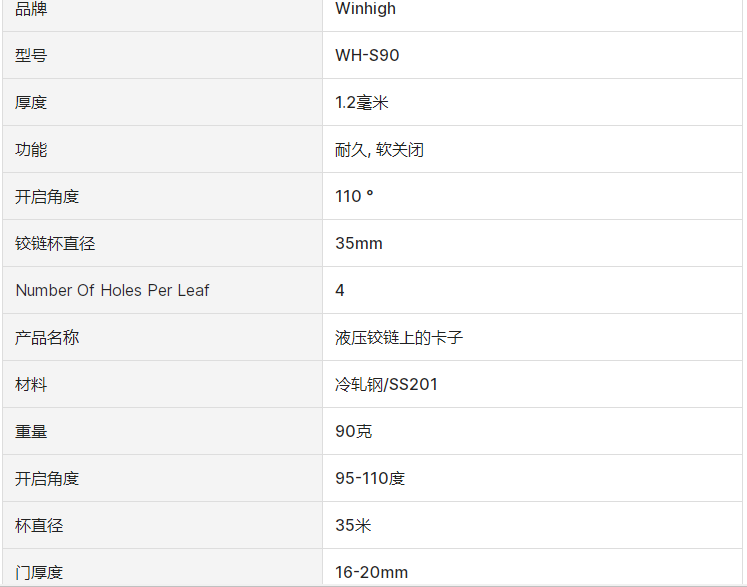Click the 耐久, 软关闭 value
The height and width of the screenshot is (587, 747).
tap(379, 149)
